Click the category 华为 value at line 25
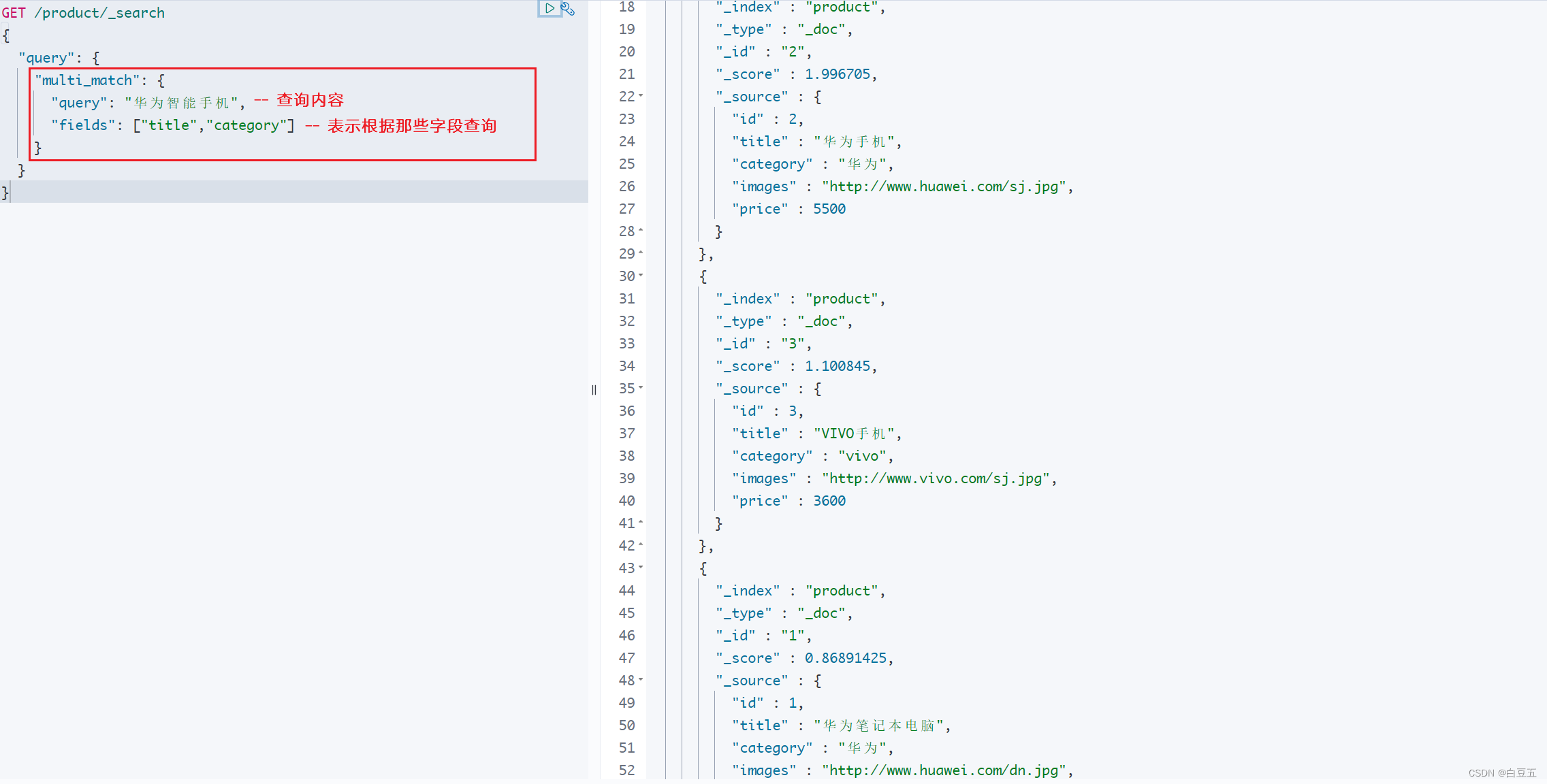 pos(862,164)
